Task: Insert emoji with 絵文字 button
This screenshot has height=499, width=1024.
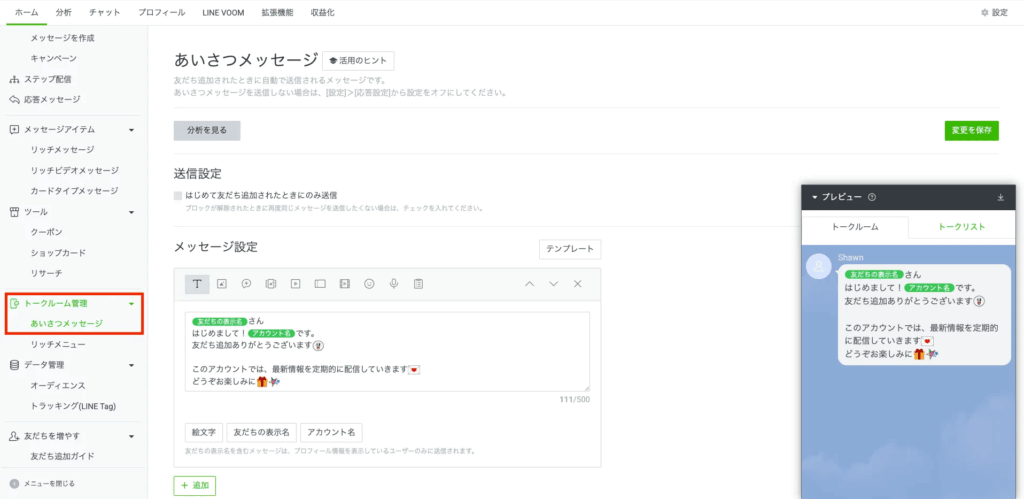Action: click(x=204, y=432)
